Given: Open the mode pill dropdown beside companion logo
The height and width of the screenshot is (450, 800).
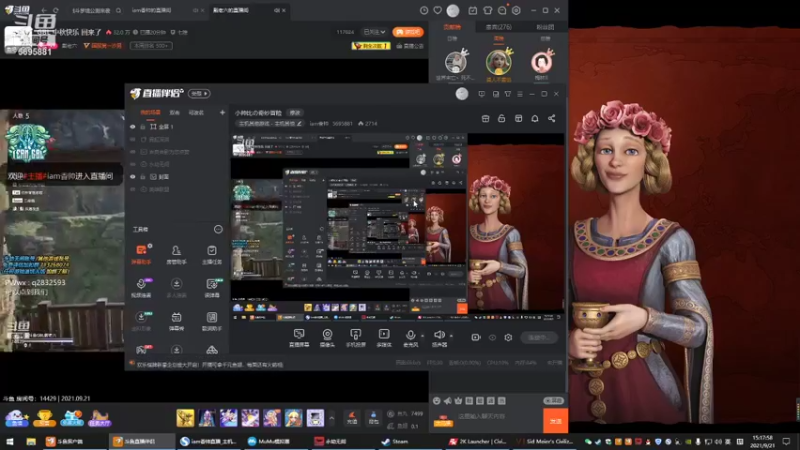Looking at the screenshot, I should point(199,93).
